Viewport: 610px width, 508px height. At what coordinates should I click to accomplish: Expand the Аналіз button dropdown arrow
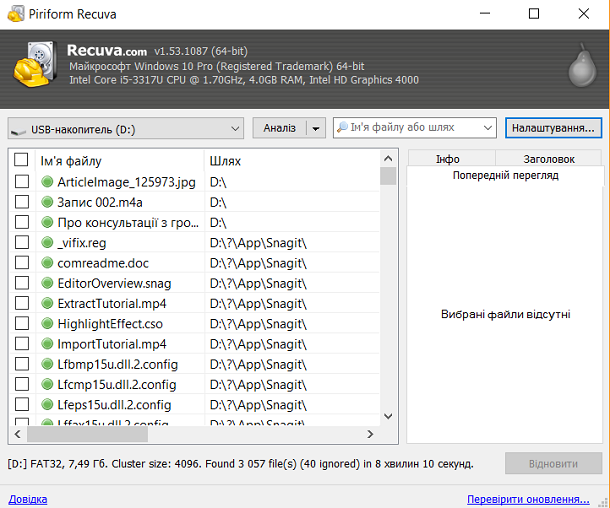[x=316, y=128]
